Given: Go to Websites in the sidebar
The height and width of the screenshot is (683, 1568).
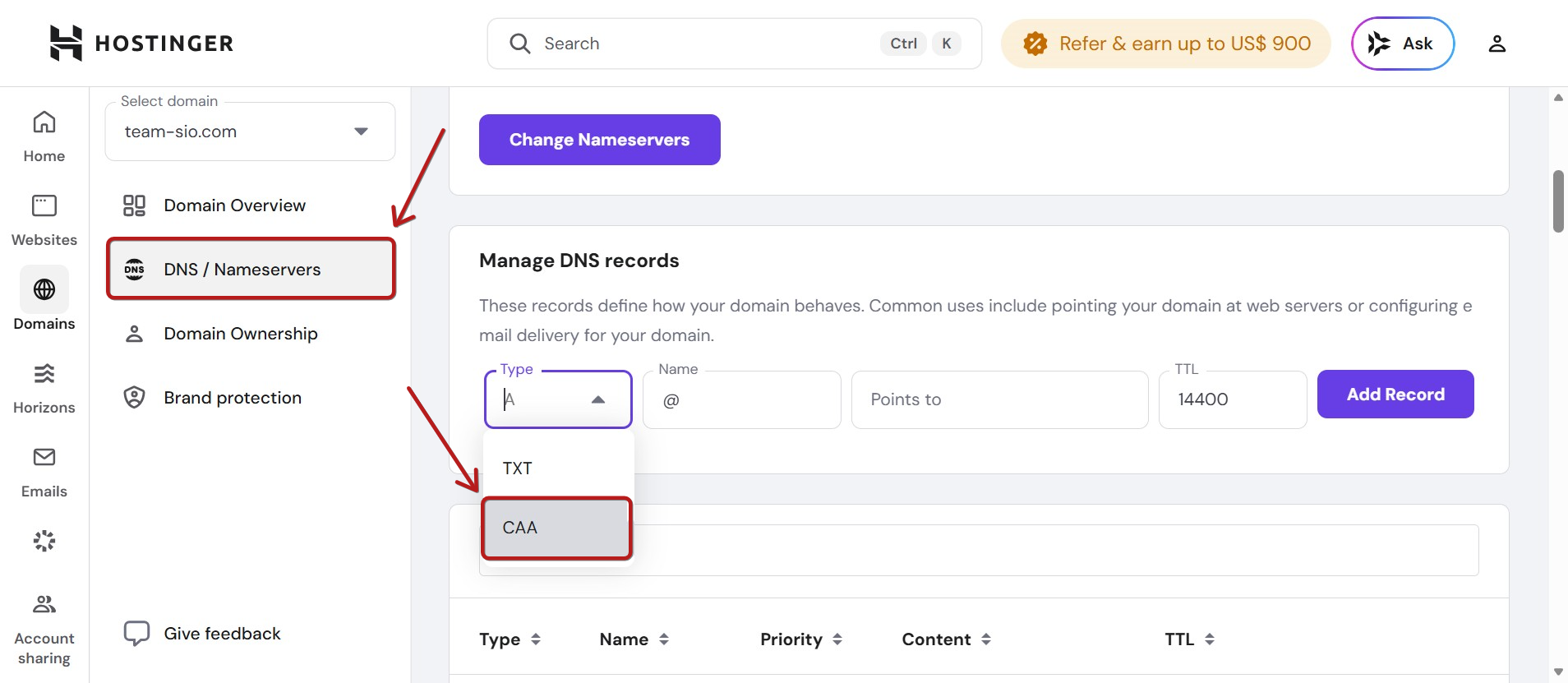Looking at the screenshot, I should [44, 220].
